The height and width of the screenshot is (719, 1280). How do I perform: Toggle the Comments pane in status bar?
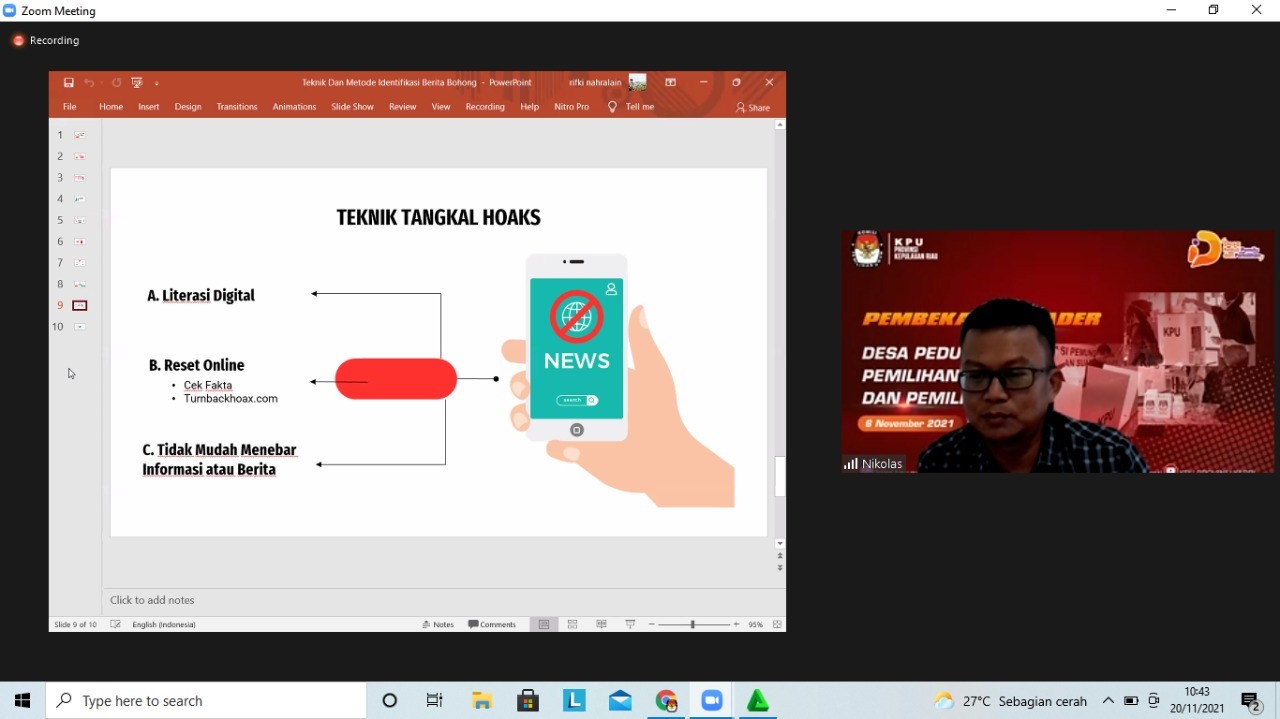(492, 624)
